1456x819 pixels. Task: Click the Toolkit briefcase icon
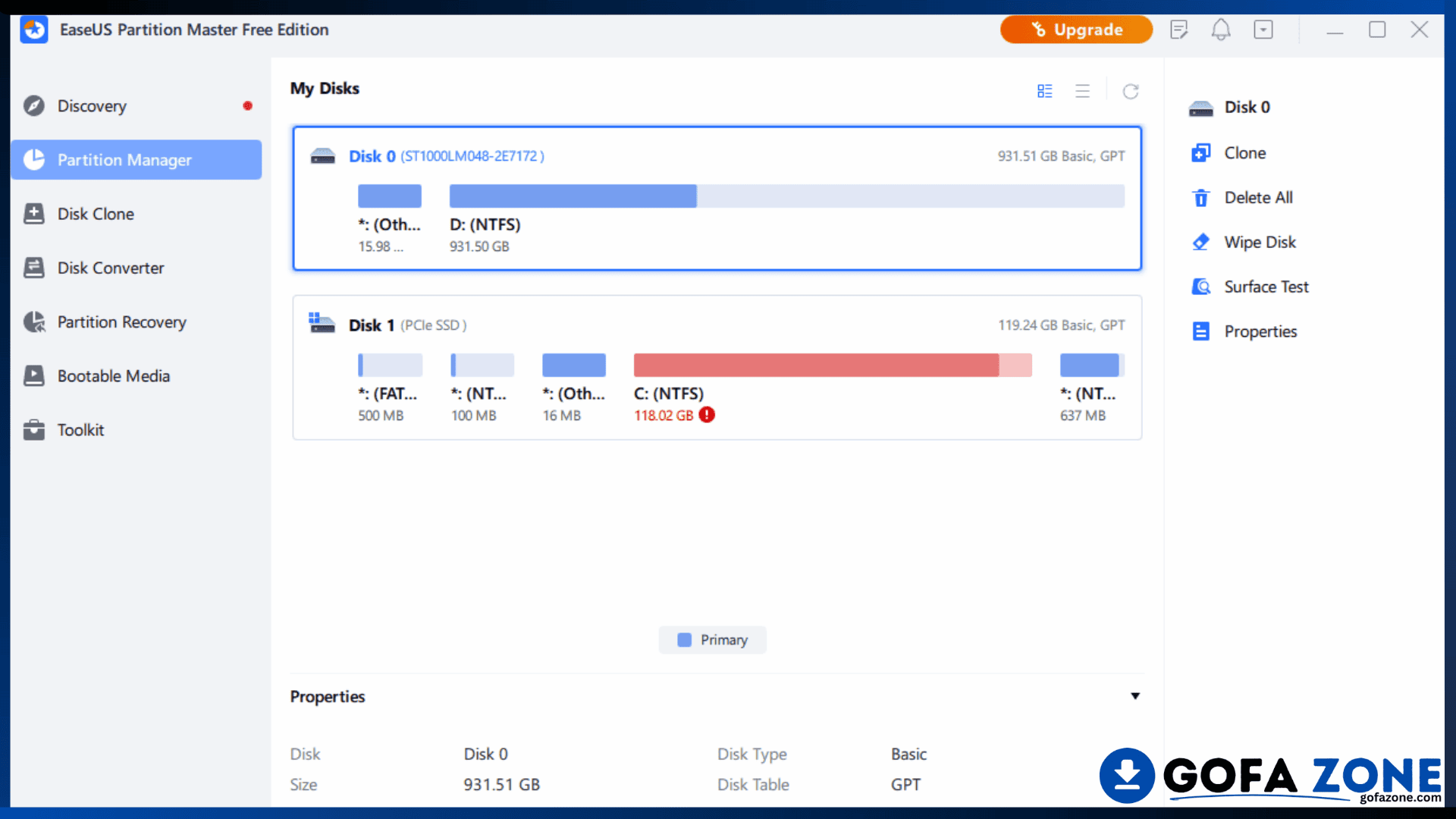tap(34, 430)
